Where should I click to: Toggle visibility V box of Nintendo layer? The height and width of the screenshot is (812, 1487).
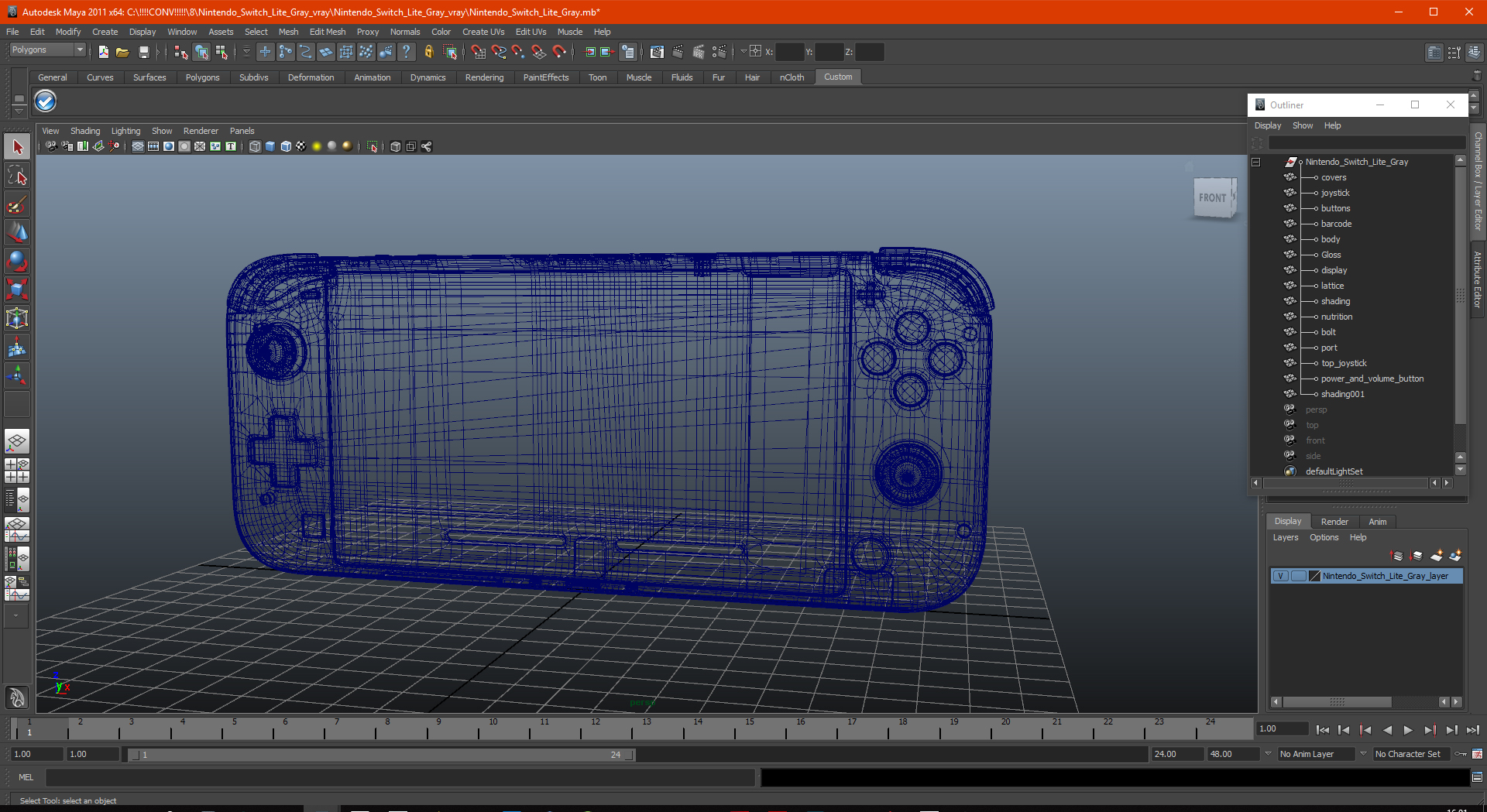(1281, 576)
